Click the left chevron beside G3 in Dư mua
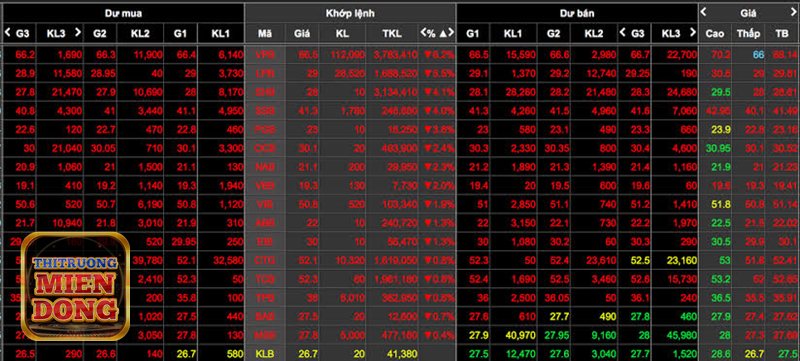Viewport: 800px width, 361px height. pyautogui.click(x=8, y=33)
